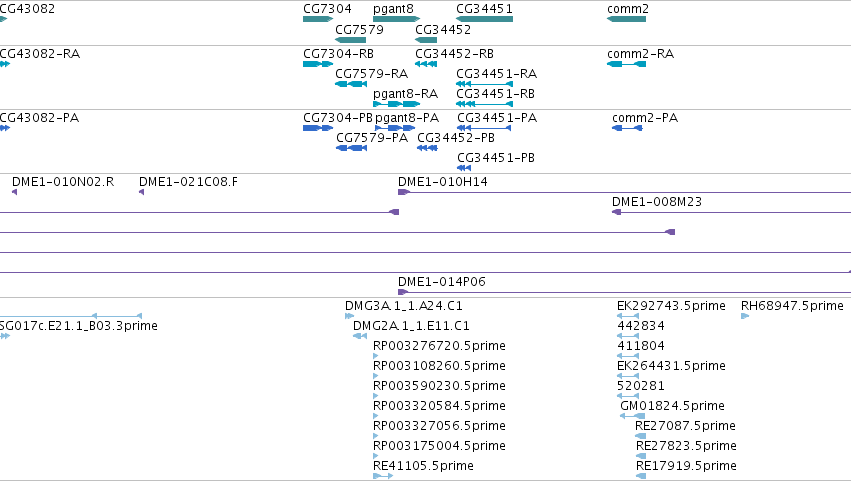Click the RE41105.5prime EST label

click(423, 466)
